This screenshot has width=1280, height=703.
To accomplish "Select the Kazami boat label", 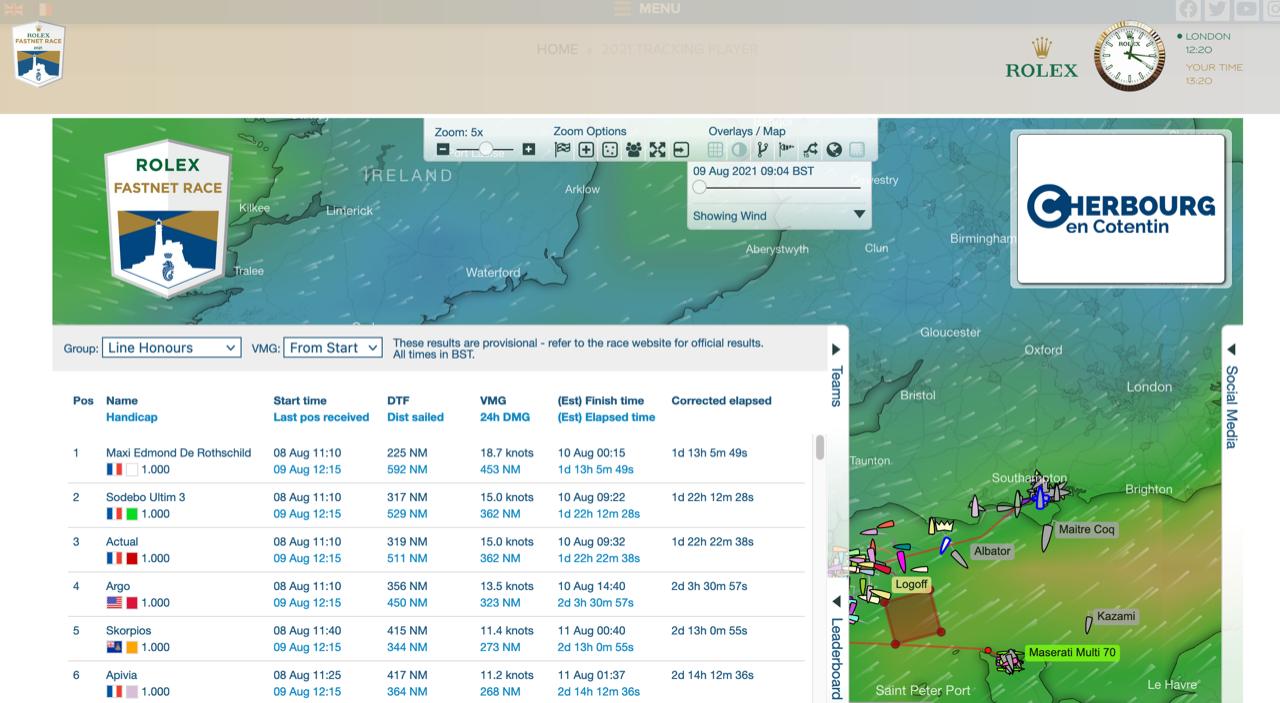I will click(1116, 616).
